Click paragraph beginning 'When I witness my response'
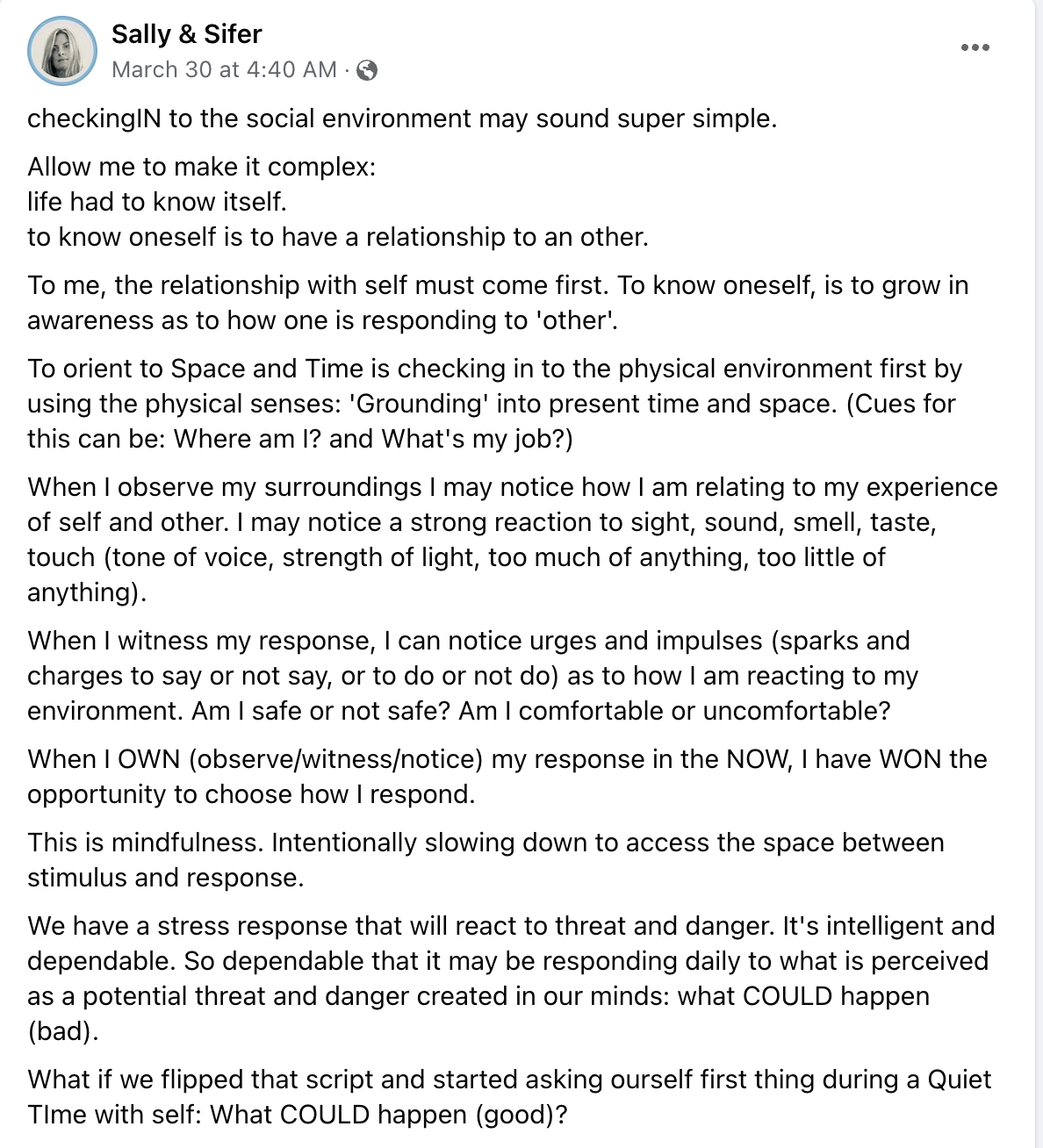This screenshot has width=1043, height=1148. 471,676
